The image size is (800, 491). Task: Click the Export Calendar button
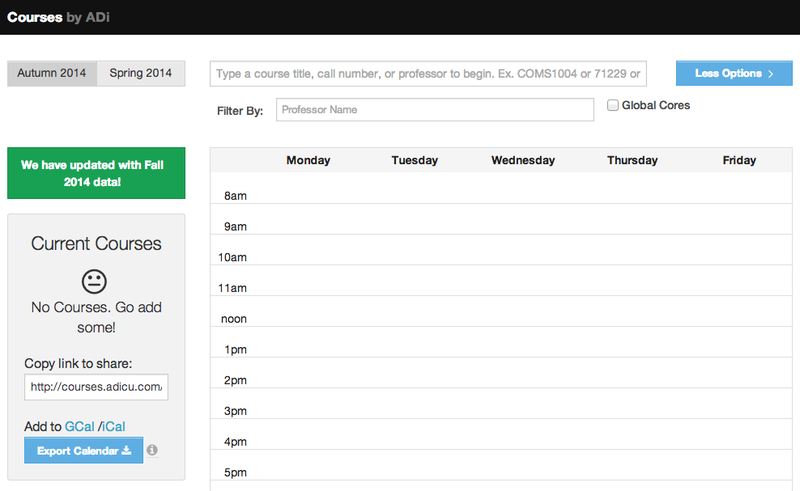tap(84, 451)
